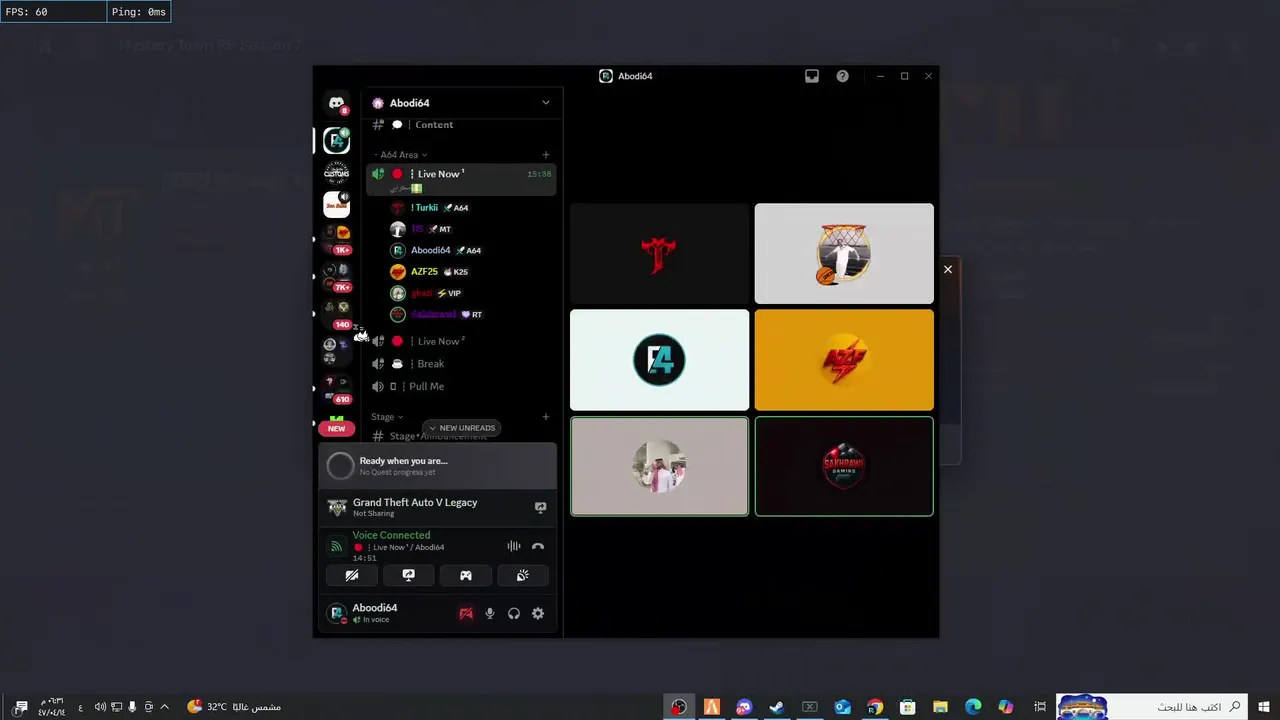Open File Explorer from the taskbar
Screen dimensions: 1280x720
pyautogui.click(x=940, y=707)
